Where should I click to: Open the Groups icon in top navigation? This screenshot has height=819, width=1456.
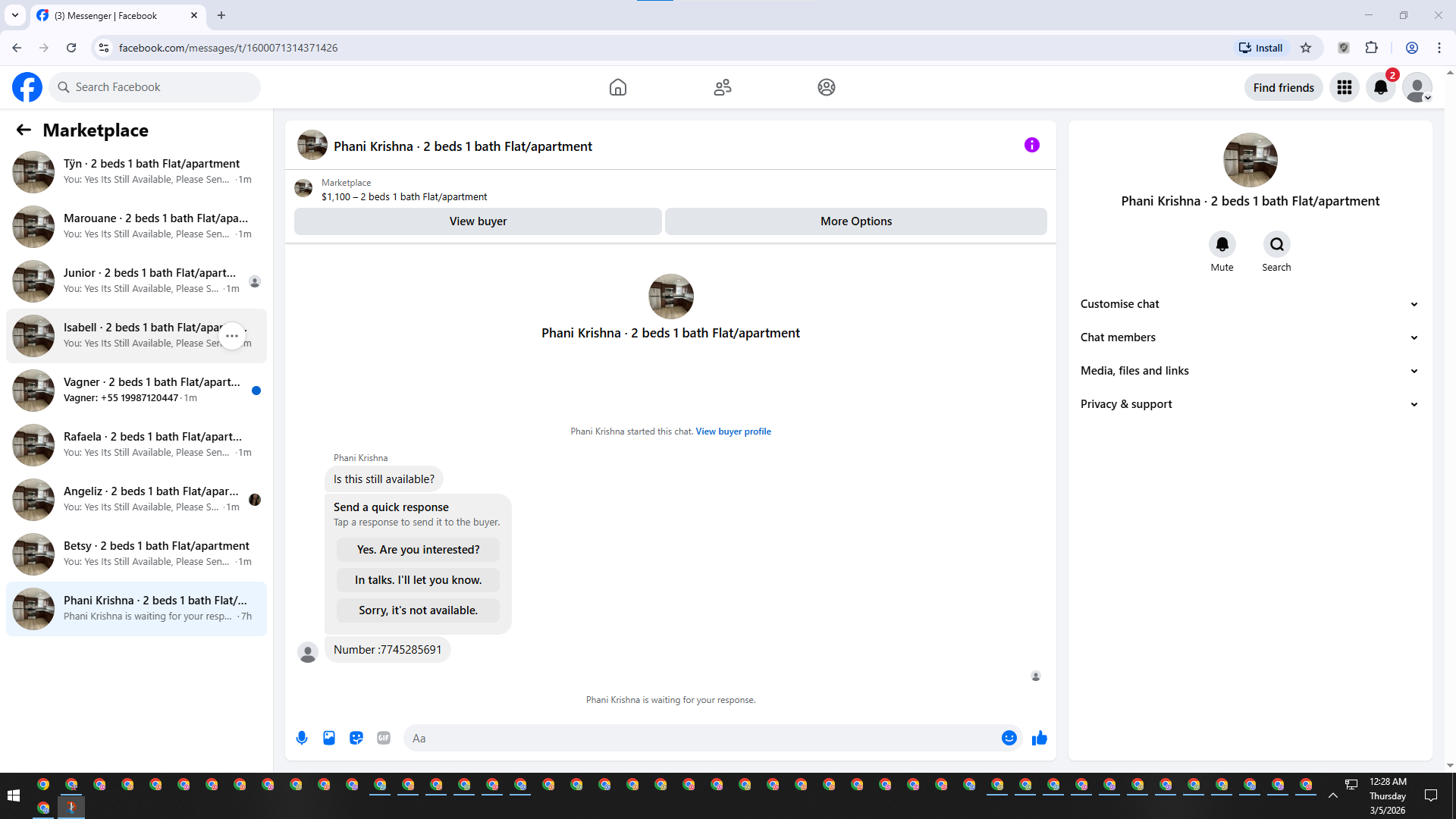827,87
